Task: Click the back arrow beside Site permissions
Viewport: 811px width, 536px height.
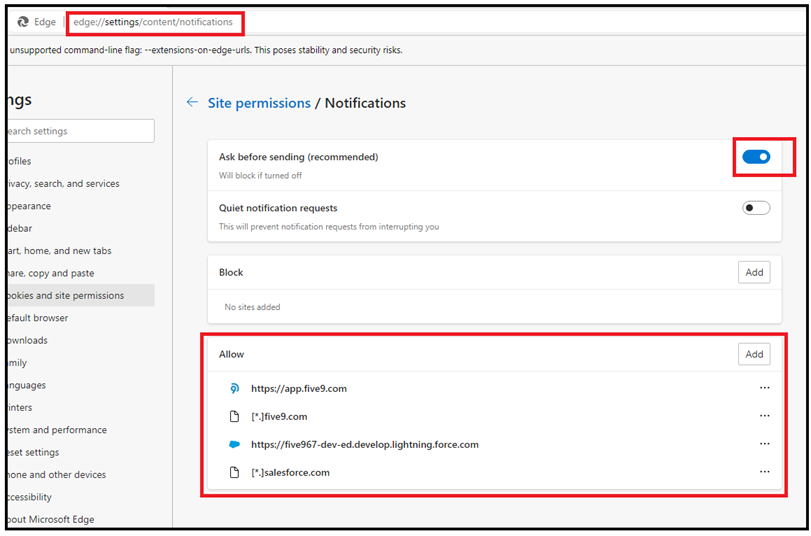Action: tap(192, 102)
